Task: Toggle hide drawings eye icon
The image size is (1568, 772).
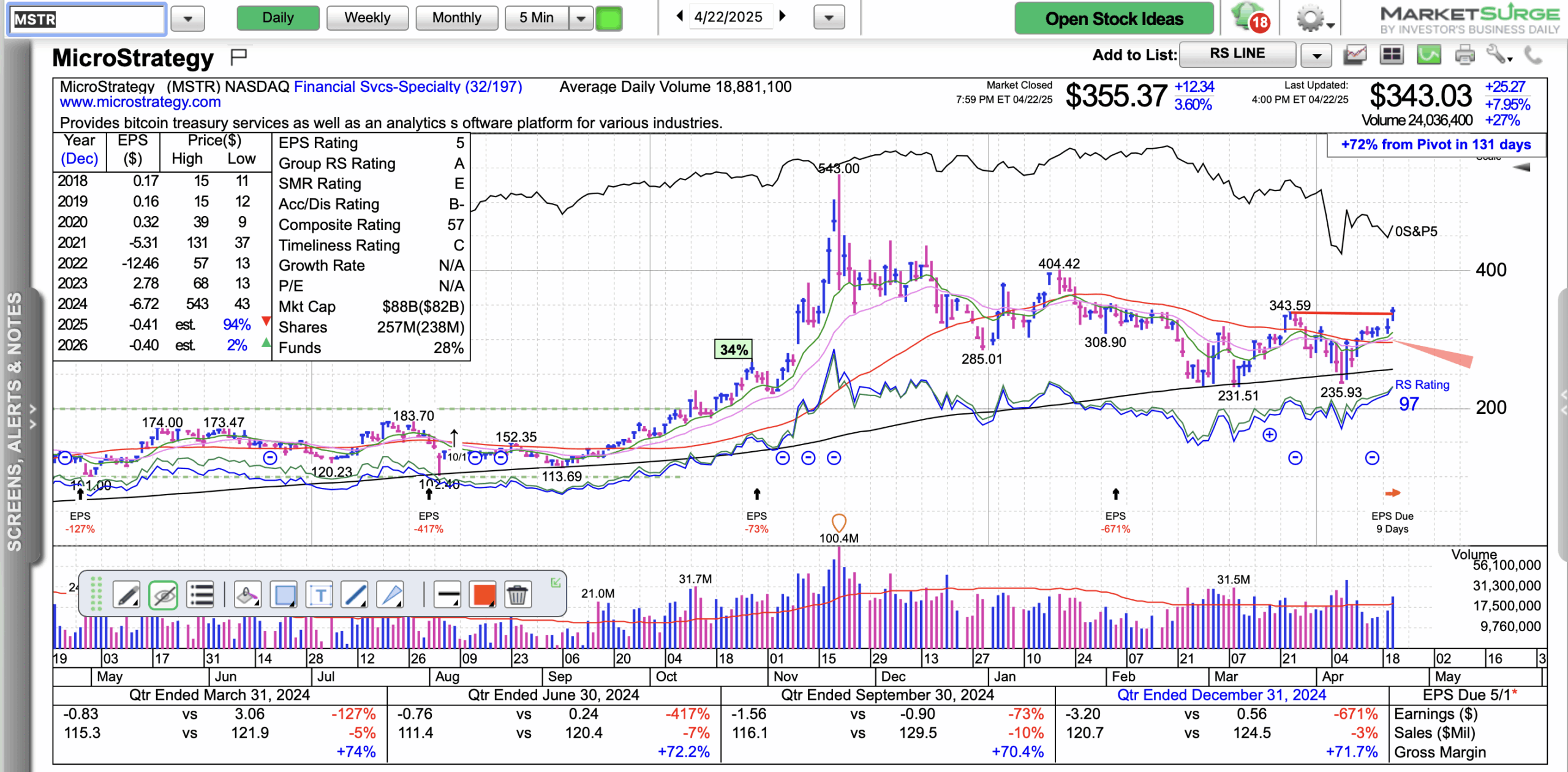Action: tap(164, 594)
